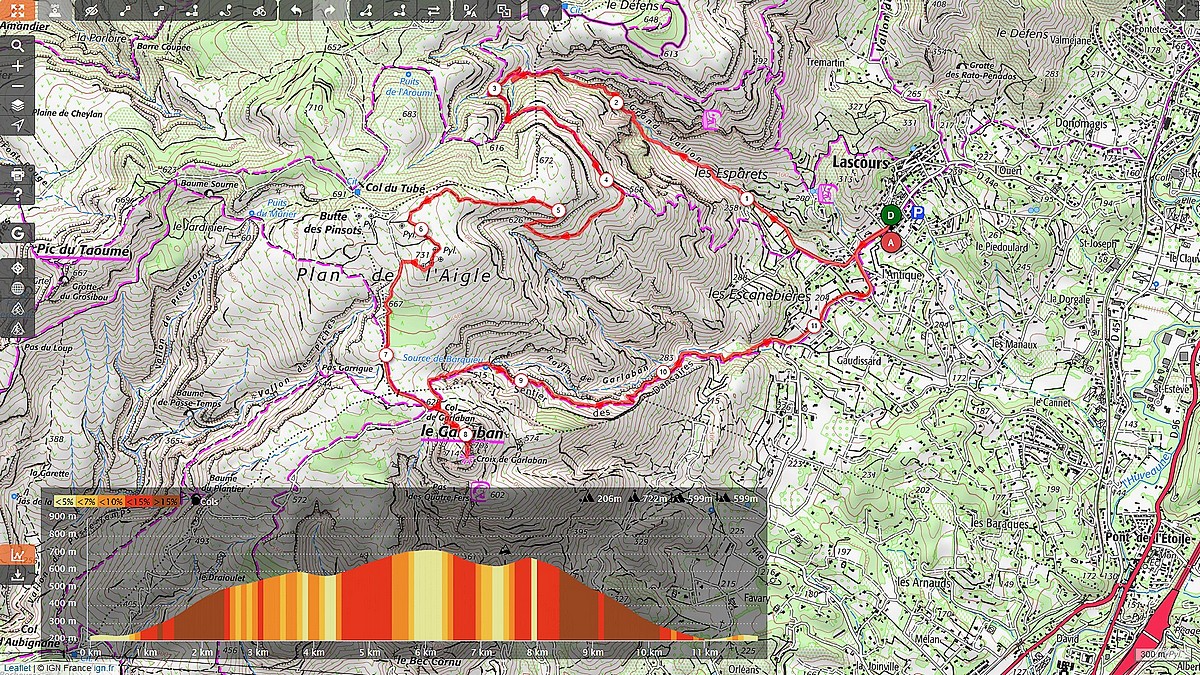
Task: Undo the last track edit
Action: (296, 11)
